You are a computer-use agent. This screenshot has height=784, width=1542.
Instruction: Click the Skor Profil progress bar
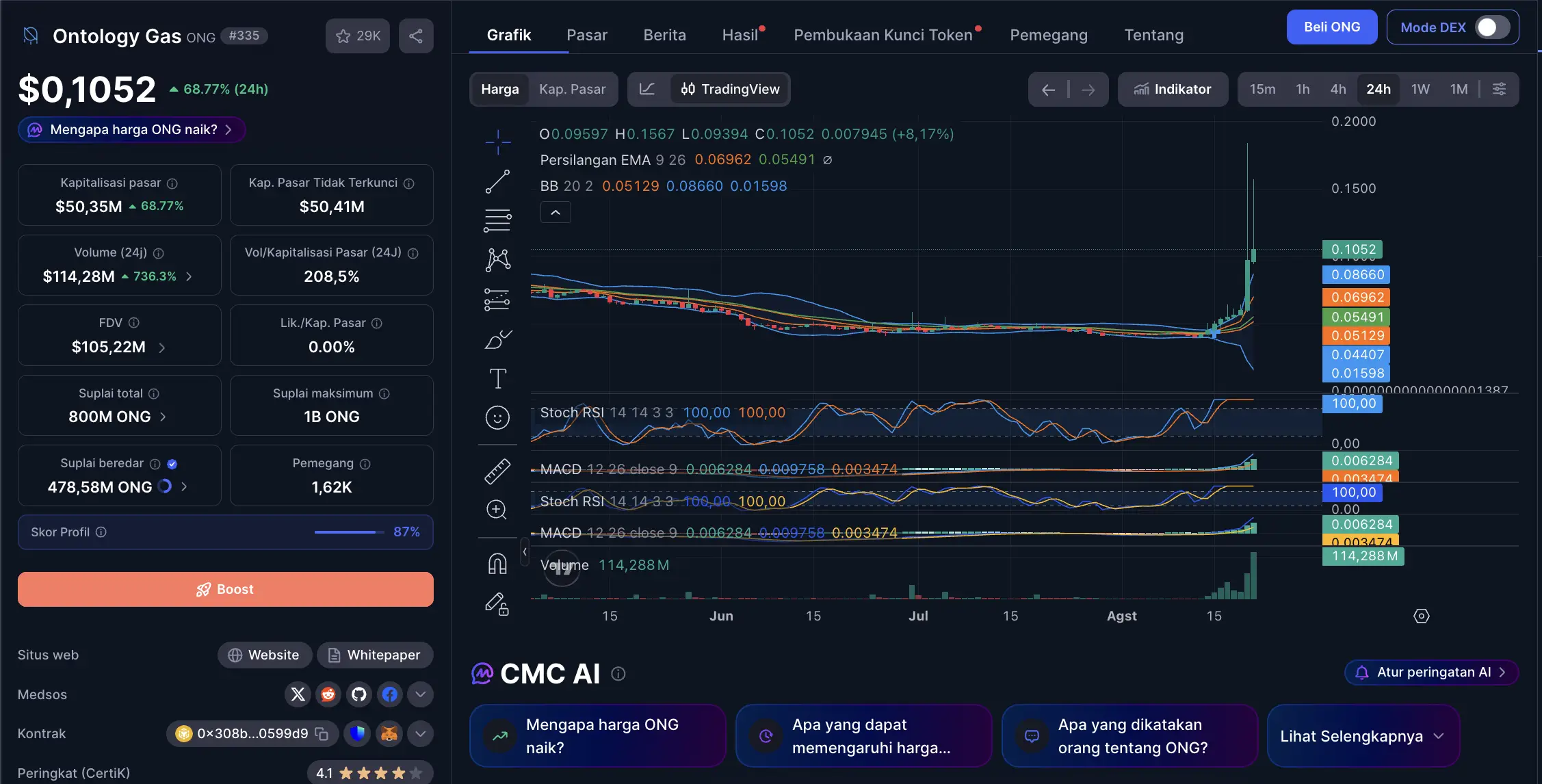pyautogui.click(x=349, y=532)
